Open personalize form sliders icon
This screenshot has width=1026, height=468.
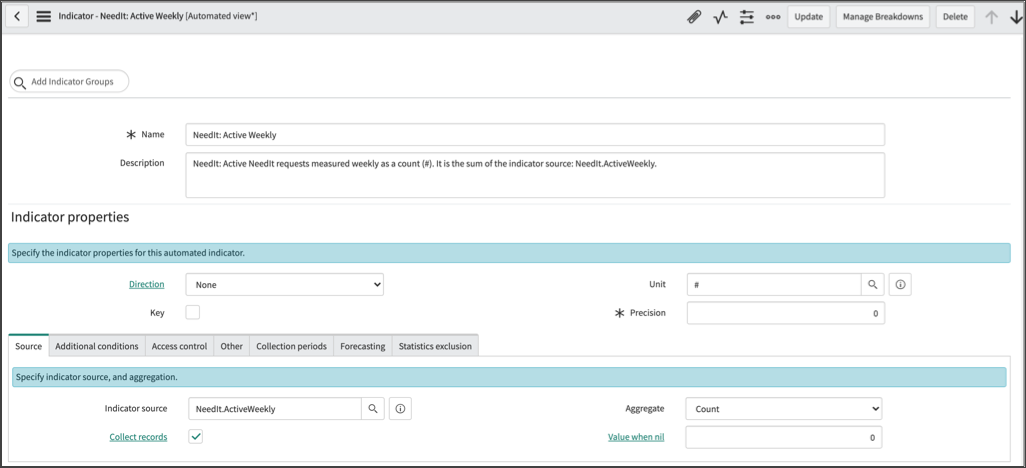pyautogui.click(x=747, y=17)
